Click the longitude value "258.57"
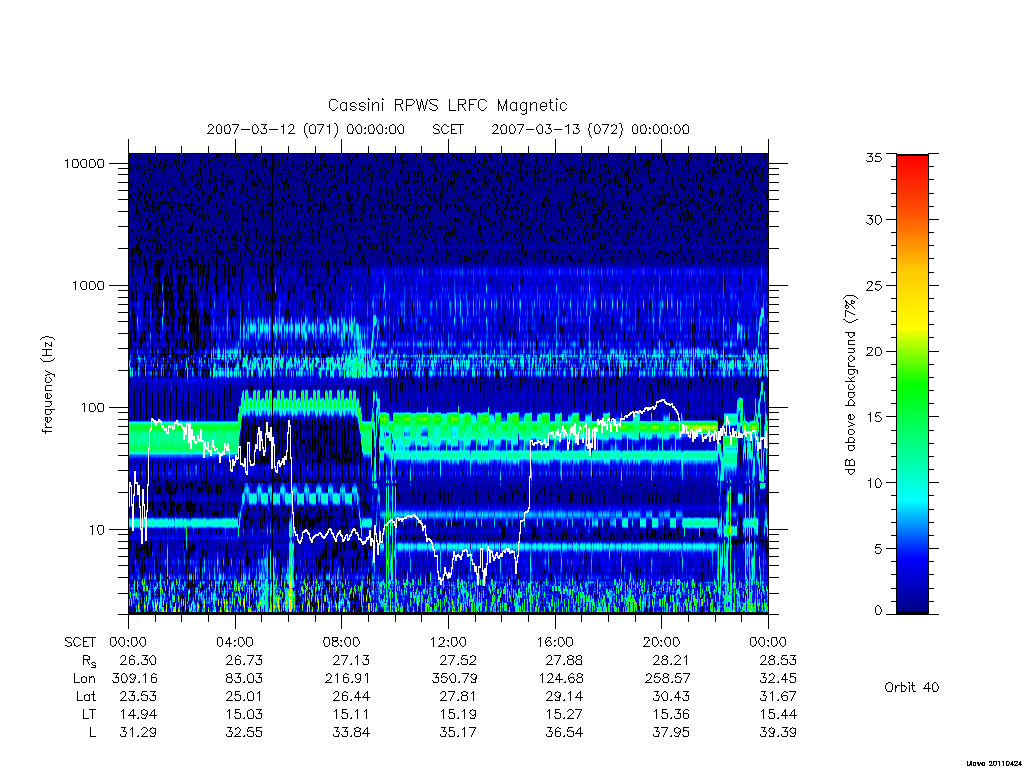Viewport: 1024px width, 768px height. coord(667,679)
